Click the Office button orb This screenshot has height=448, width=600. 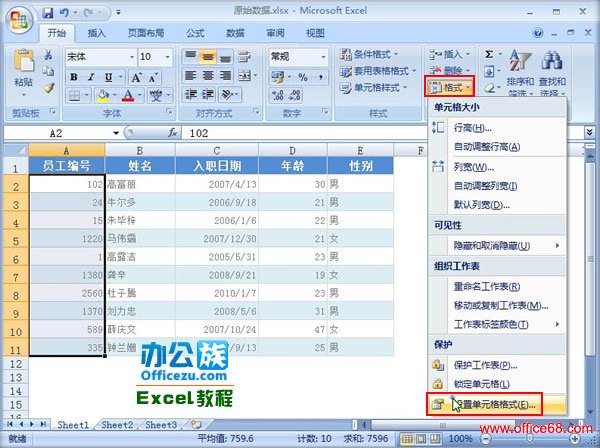(x=20, y=20)
